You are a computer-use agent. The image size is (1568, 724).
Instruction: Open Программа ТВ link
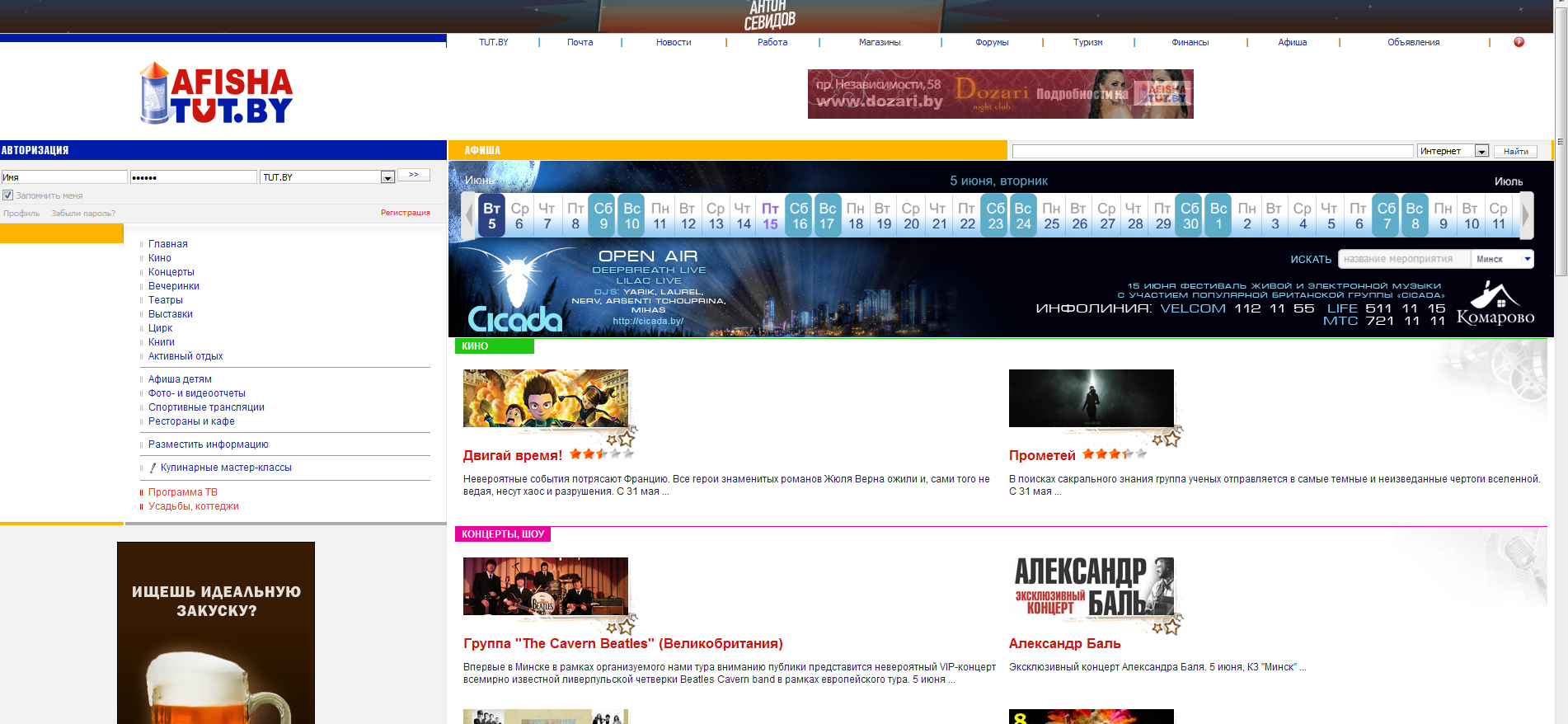click(183, 492)
